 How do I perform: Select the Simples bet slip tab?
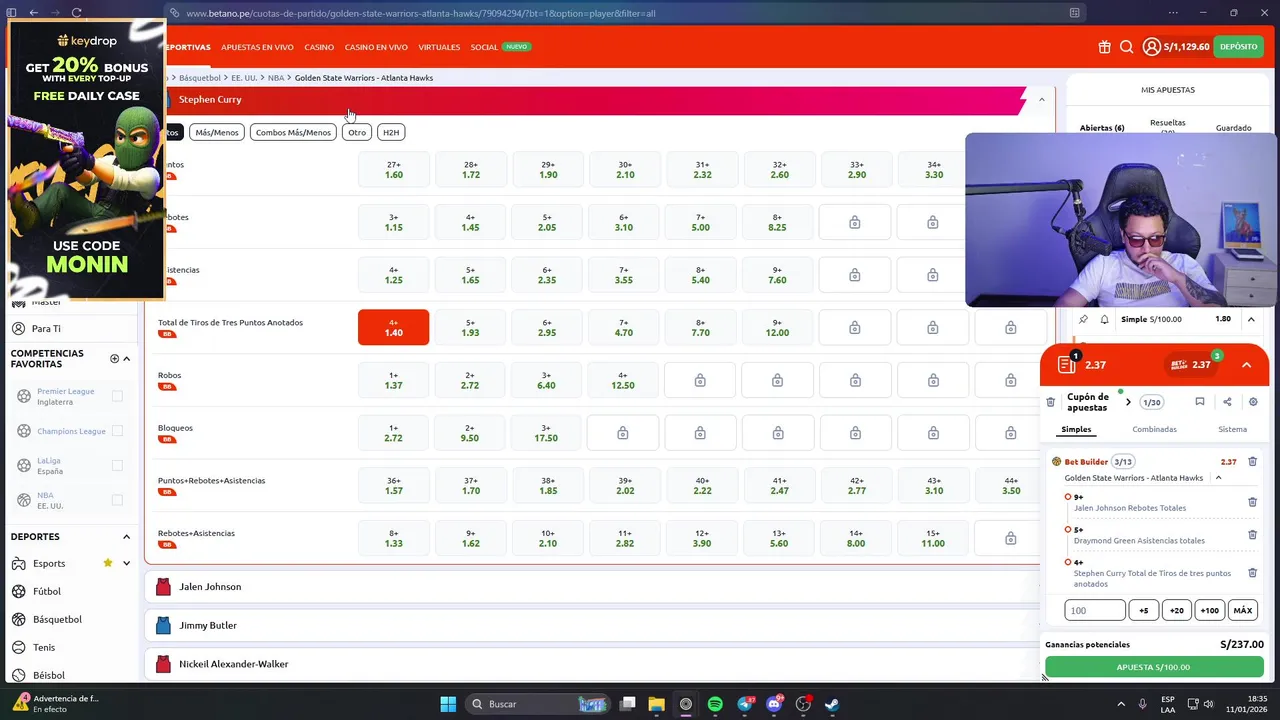[x=1076, y=429]
